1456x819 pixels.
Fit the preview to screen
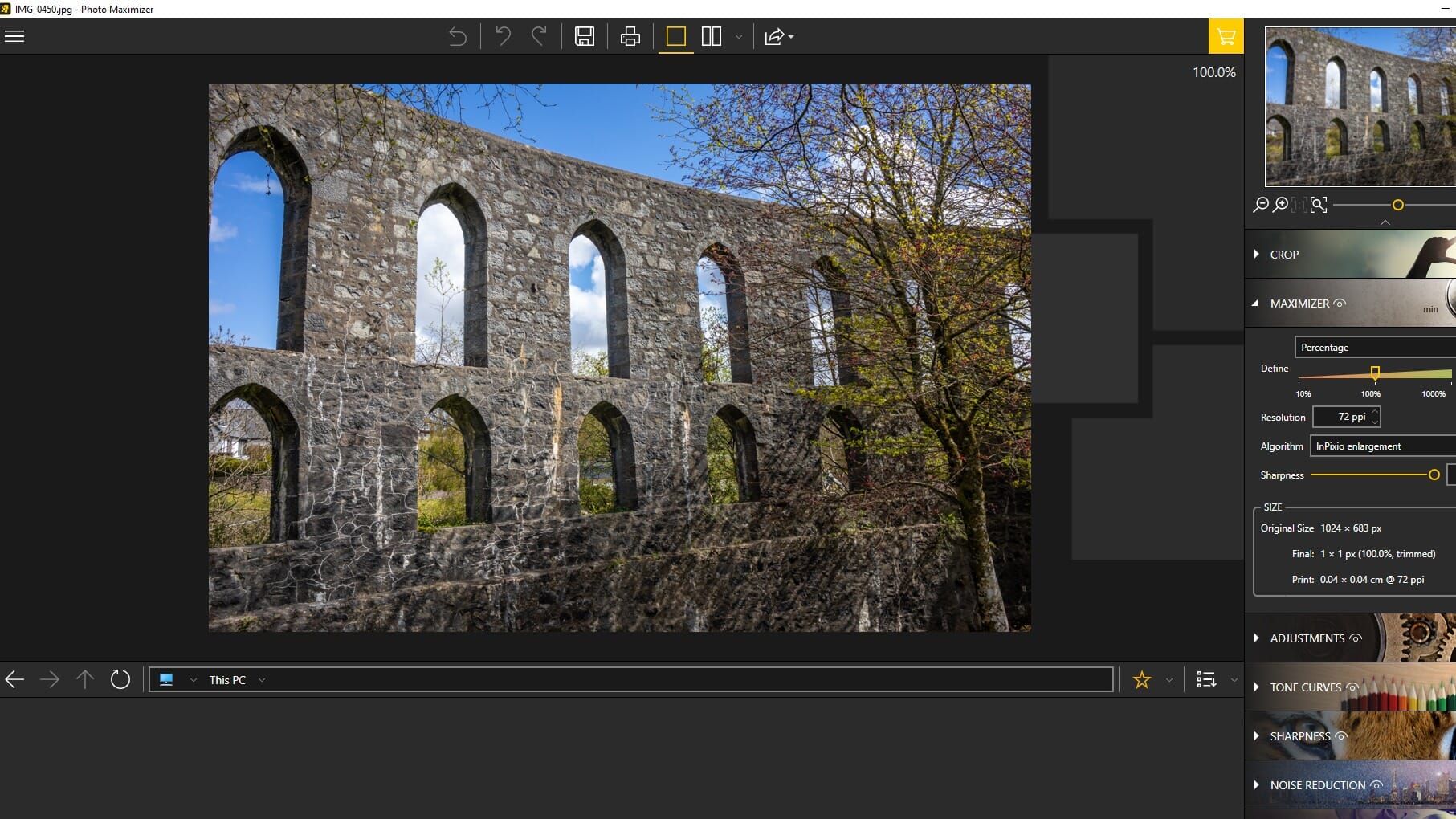(x=1317, y=206)
